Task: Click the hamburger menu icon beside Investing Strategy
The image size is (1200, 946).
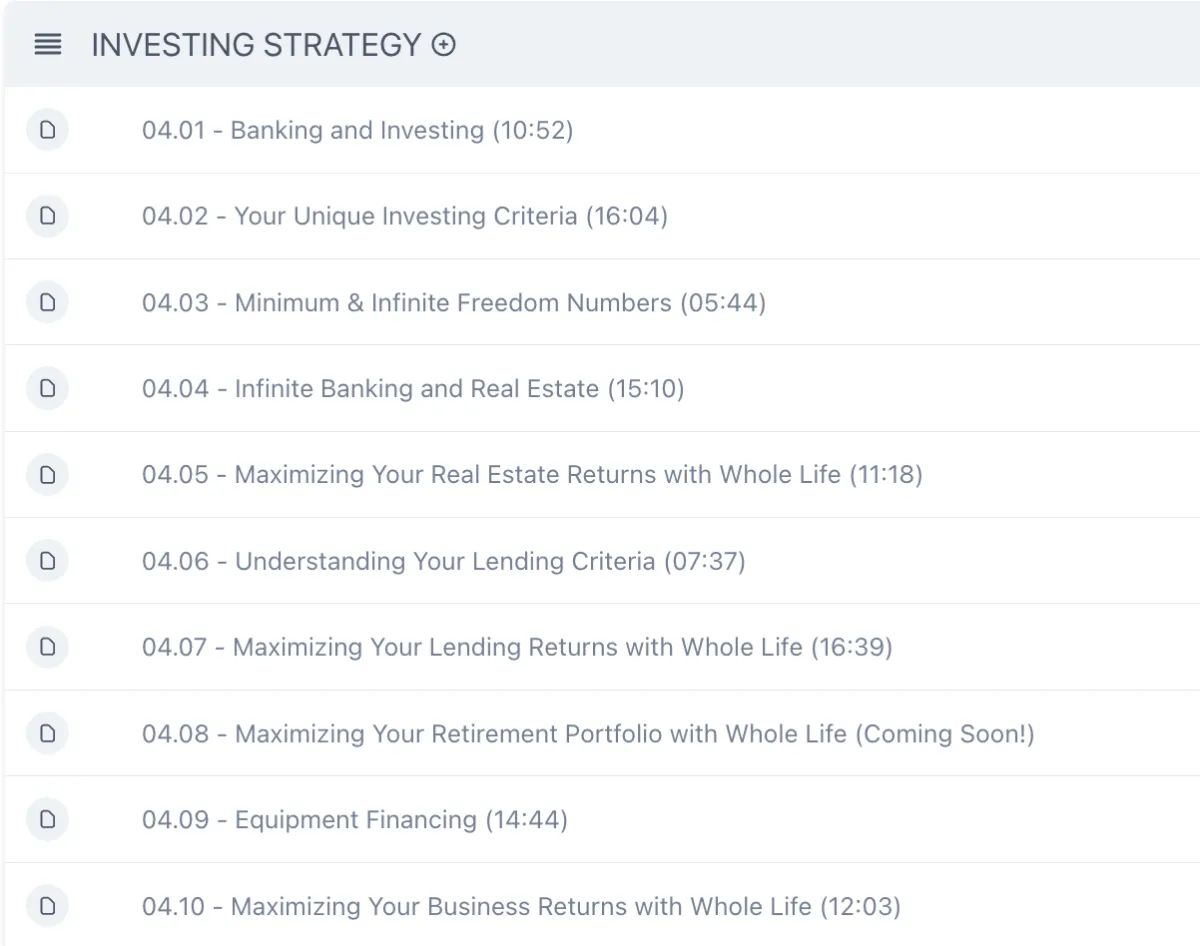Action: coord(48,45)
